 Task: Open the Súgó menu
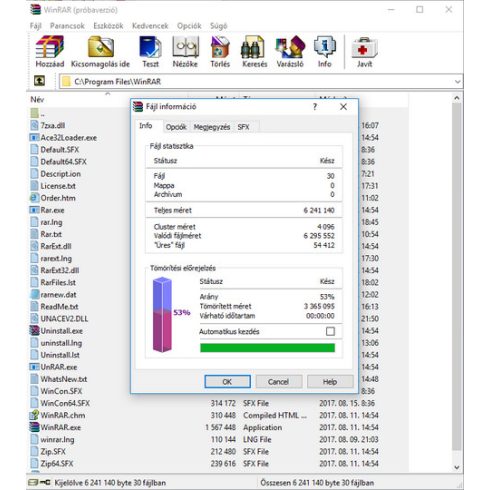click(218, 26)
